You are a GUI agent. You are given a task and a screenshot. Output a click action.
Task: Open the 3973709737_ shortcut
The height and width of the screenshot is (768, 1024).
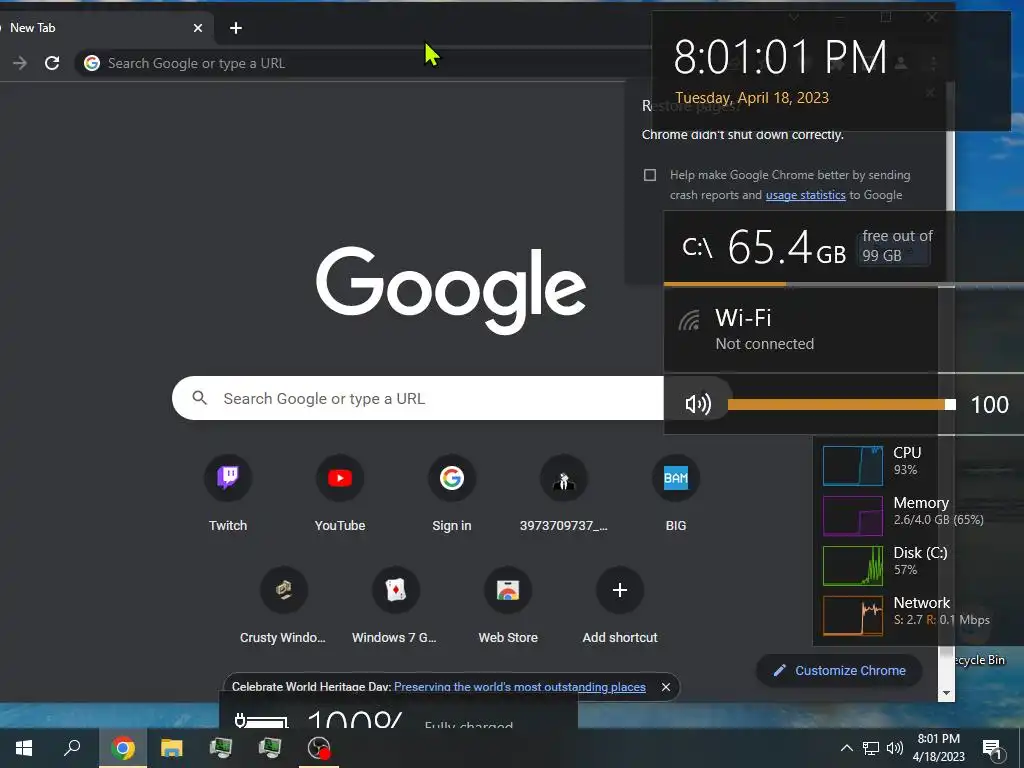click(x=564, y=478)
